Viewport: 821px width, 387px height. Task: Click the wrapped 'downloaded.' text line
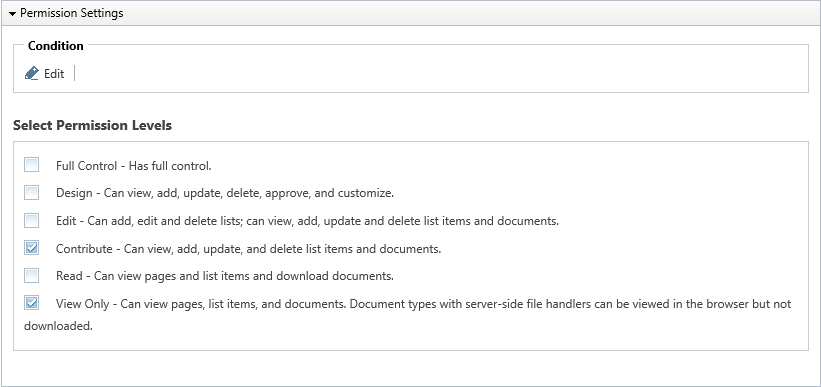tap(58, 326)
